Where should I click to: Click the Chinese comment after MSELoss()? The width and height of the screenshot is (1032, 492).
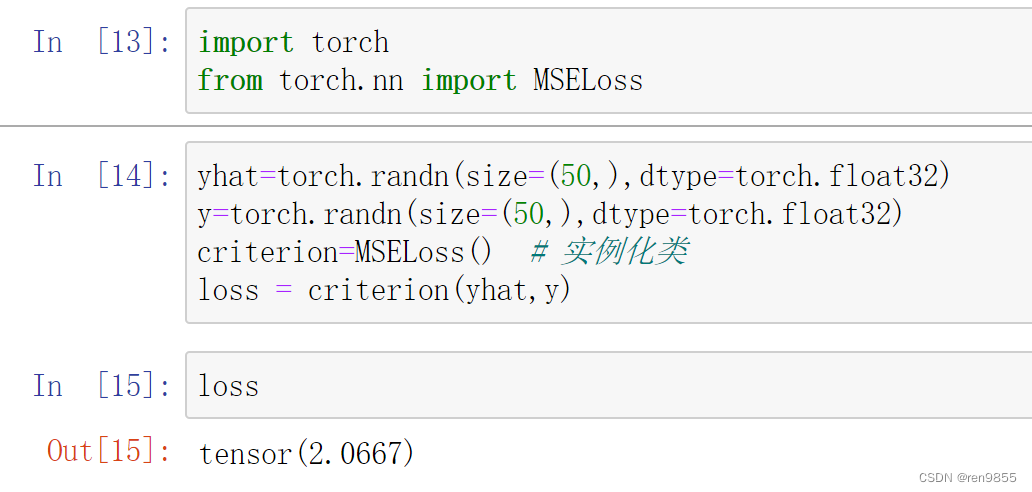(609, 253)
